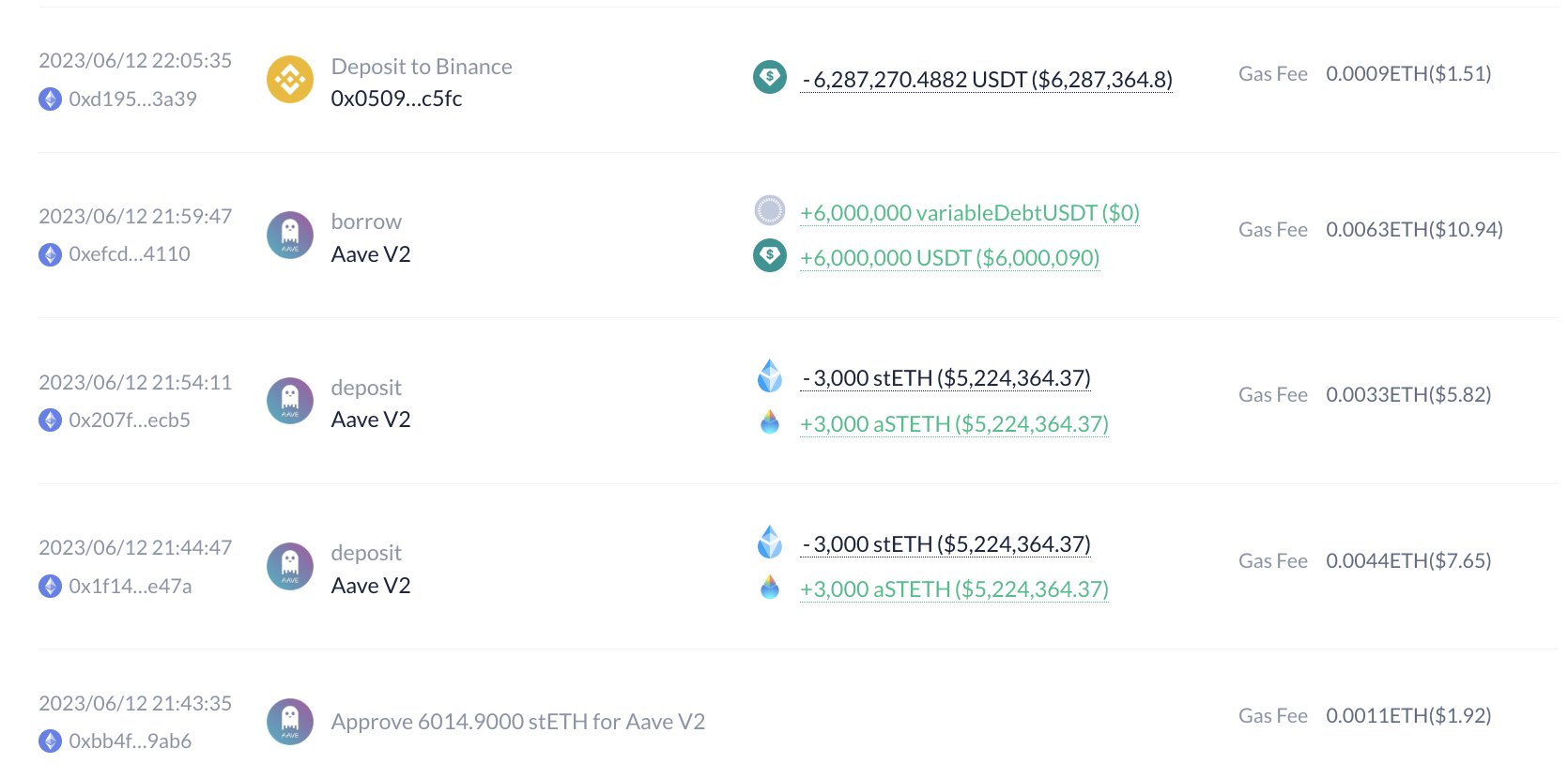Open transaction hash 0xbb4f...9ab6
The image size is (1568, 779).
point(131,741)
